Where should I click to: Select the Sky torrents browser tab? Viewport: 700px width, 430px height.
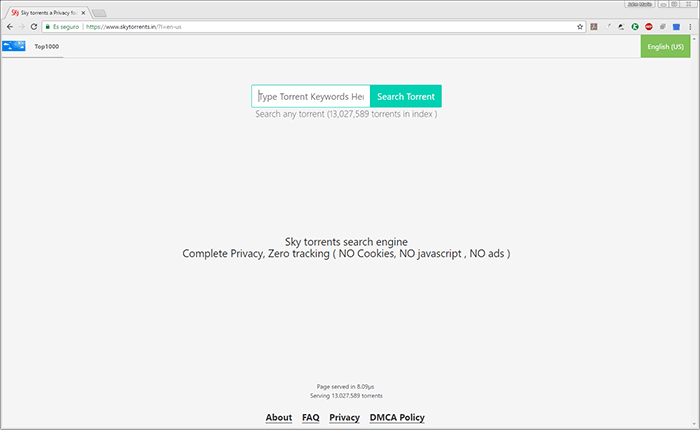click(48, 13)
